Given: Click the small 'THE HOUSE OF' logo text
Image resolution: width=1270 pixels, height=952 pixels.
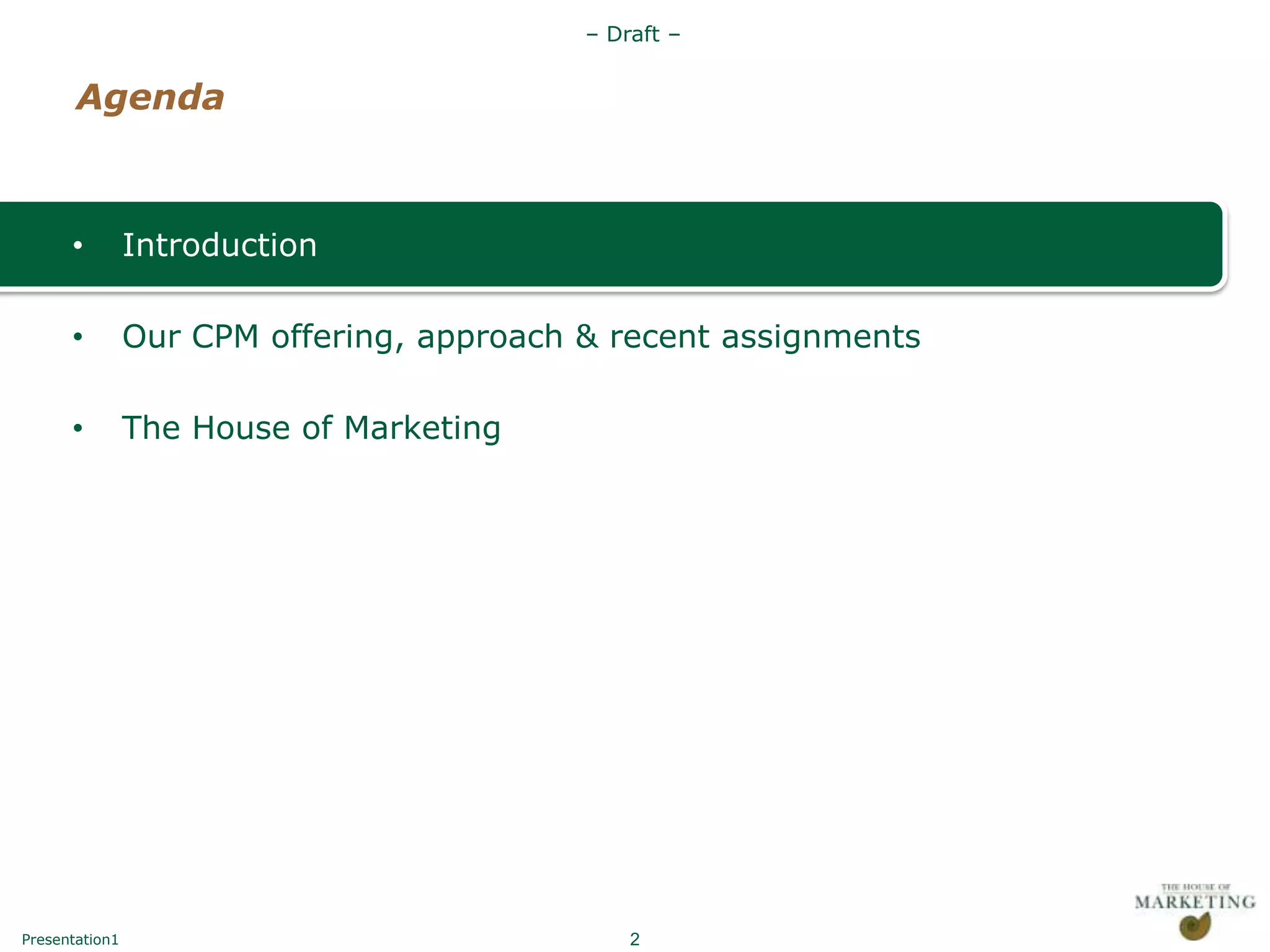Looking at the screenshot, I should 1195,887.
